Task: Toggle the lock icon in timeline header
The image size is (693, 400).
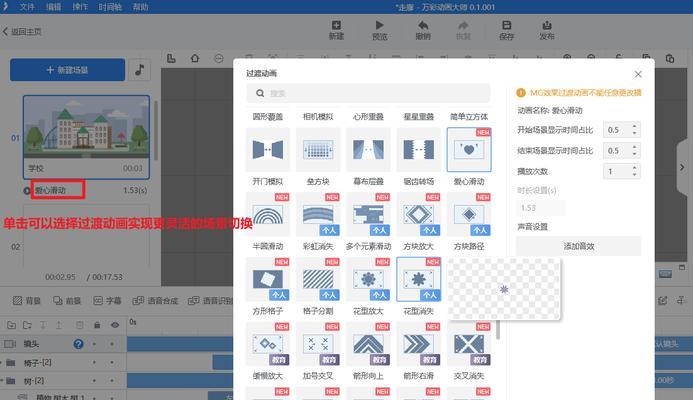Action: (x=97, y=325)
